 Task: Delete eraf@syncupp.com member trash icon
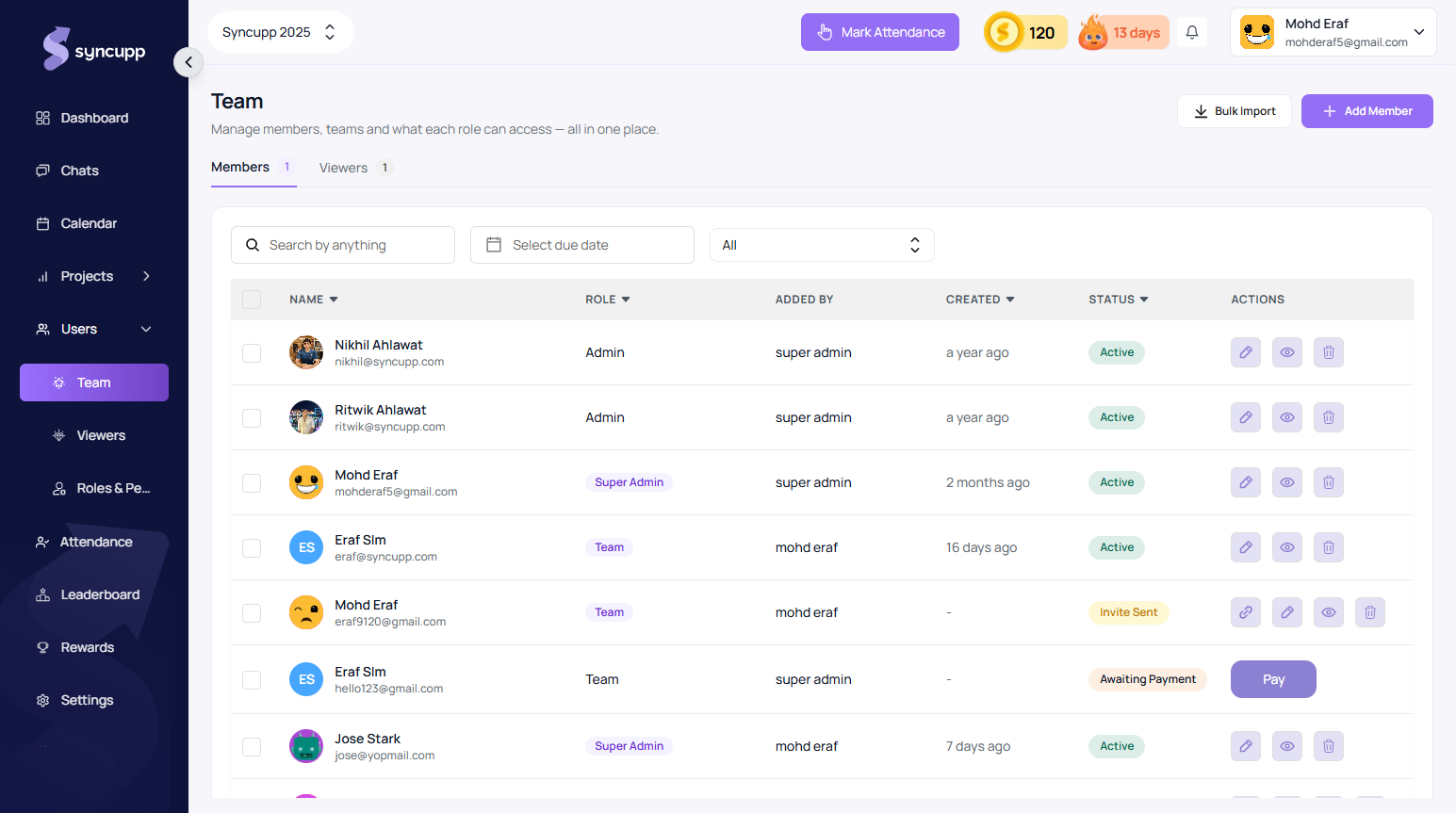coord(1329,547)
